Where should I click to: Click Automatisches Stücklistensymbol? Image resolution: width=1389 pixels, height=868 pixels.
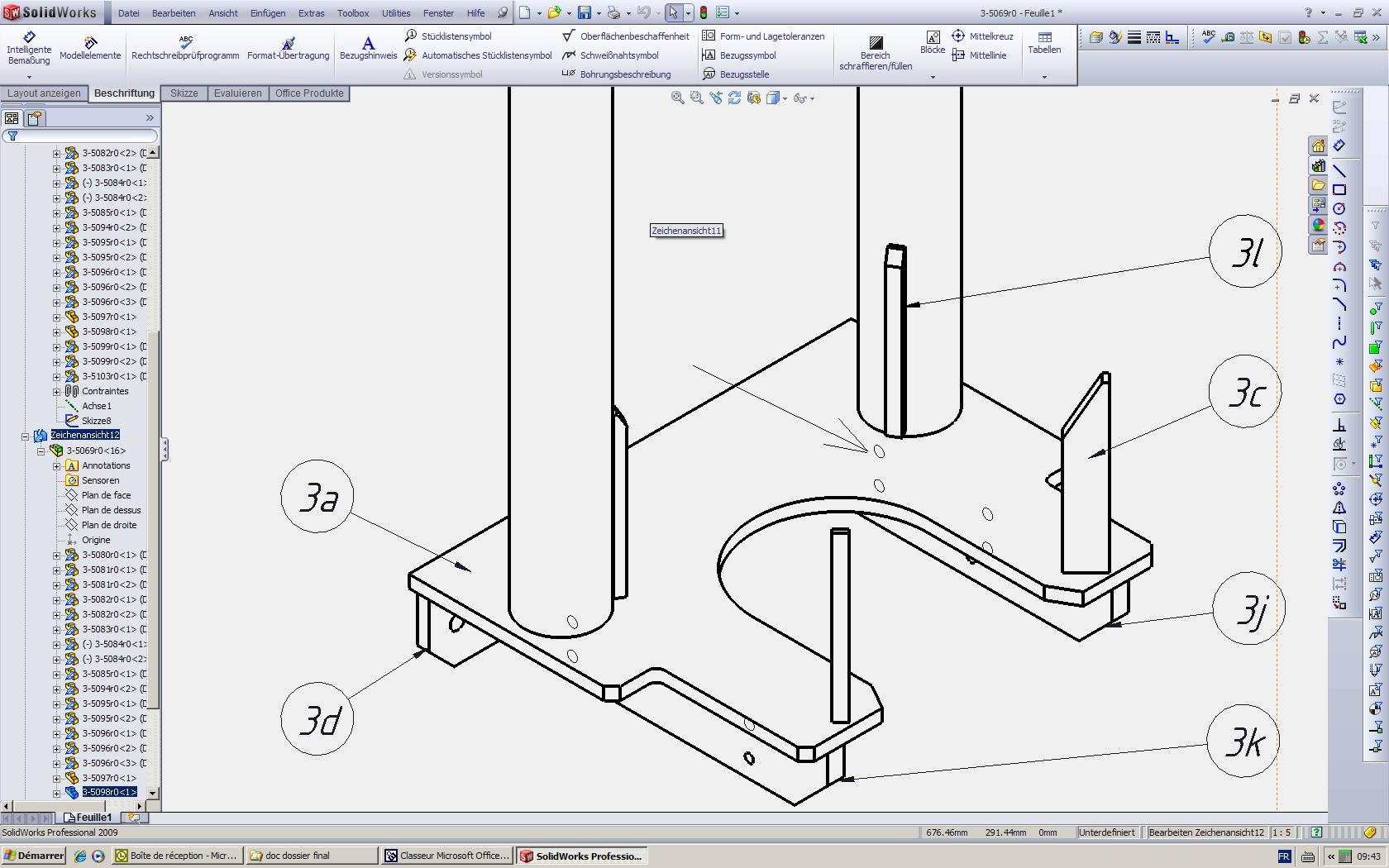(478, 55)
